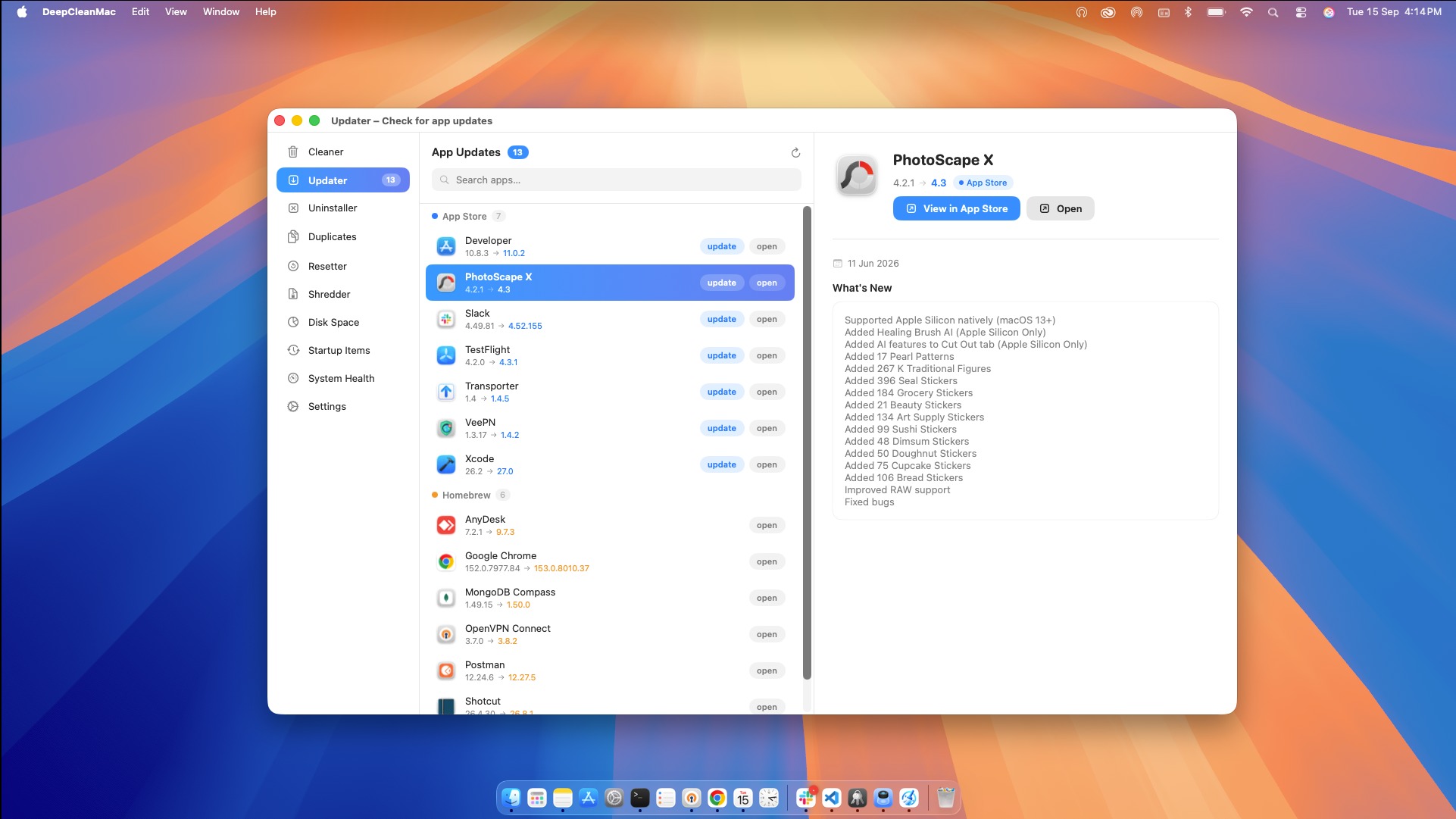Update VeePN to 1.4.2
The height and width of the screenshot is (819, 1456).
721,428
